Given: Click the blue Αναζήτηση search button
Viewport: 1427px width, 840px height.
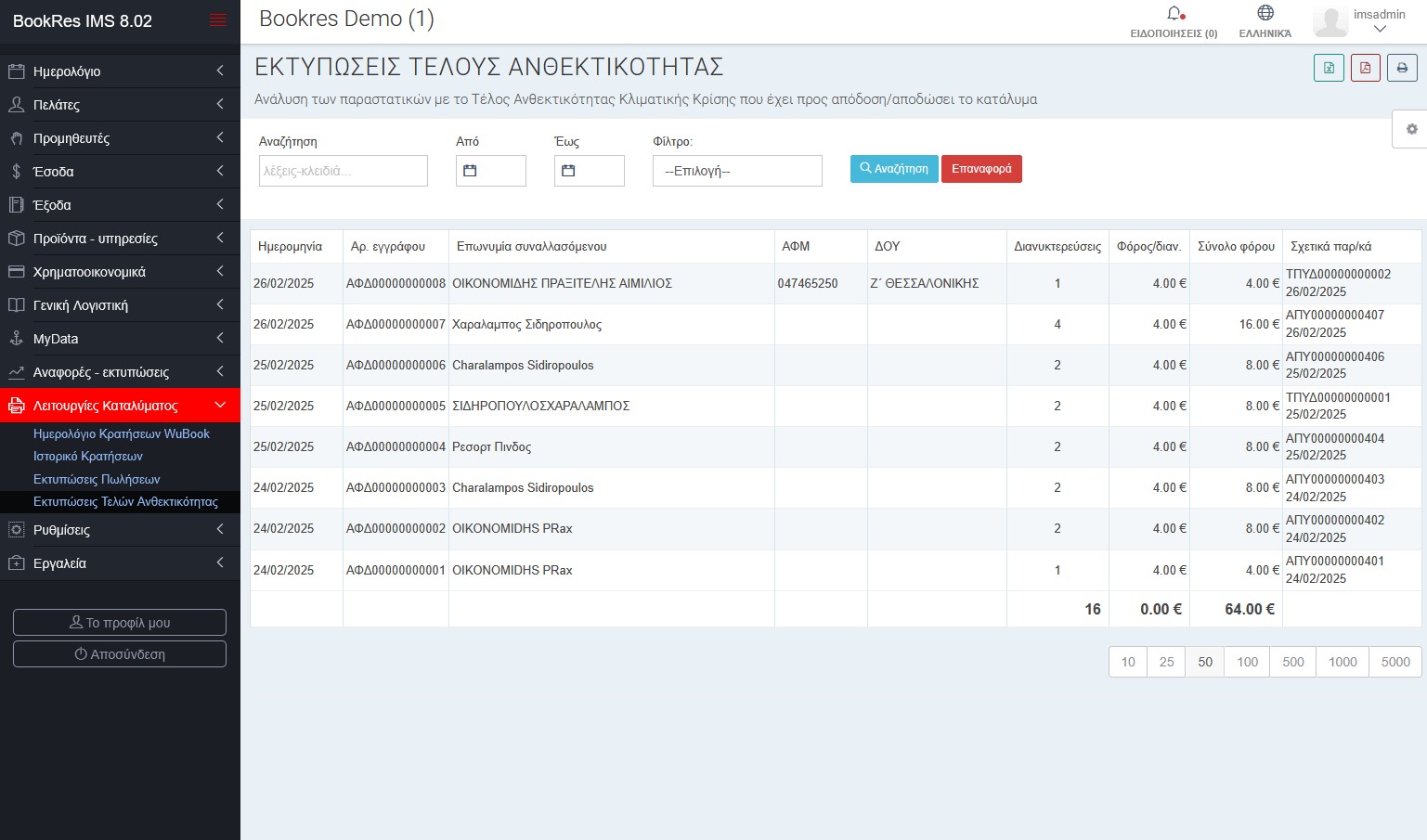Looking at the screenshot, I should tap(893, 169).
